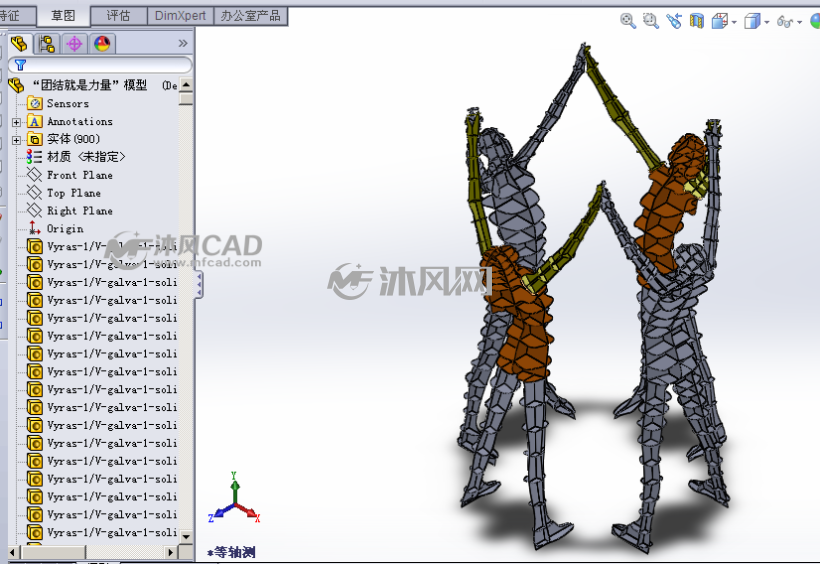The image size is (820, 564).
Task: Click the vertical scrollbar thumb in tree
Action: click(186, 99)
